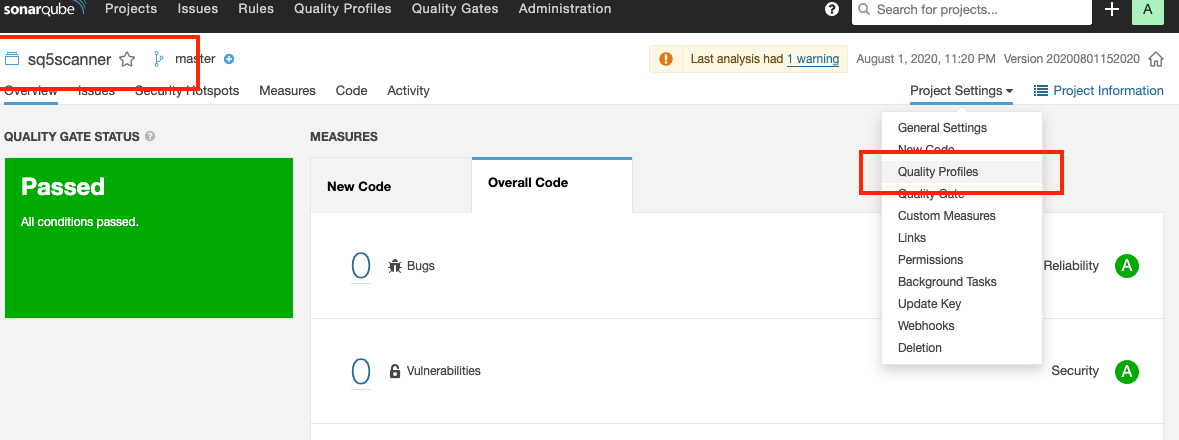This screenshot has height=440, width=1179.
Task: Select Quality Profiles from settings menu
Action: [x=938, y=172]
